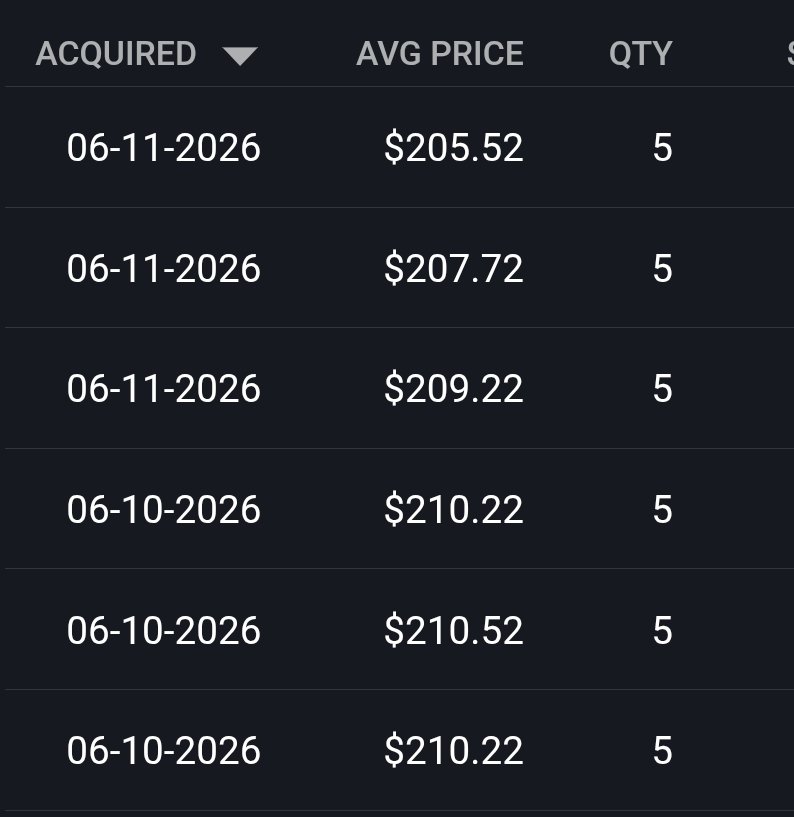
Task: Select the $207.72 average price cell
Action: pyautogui.click(x=453, y=268)
